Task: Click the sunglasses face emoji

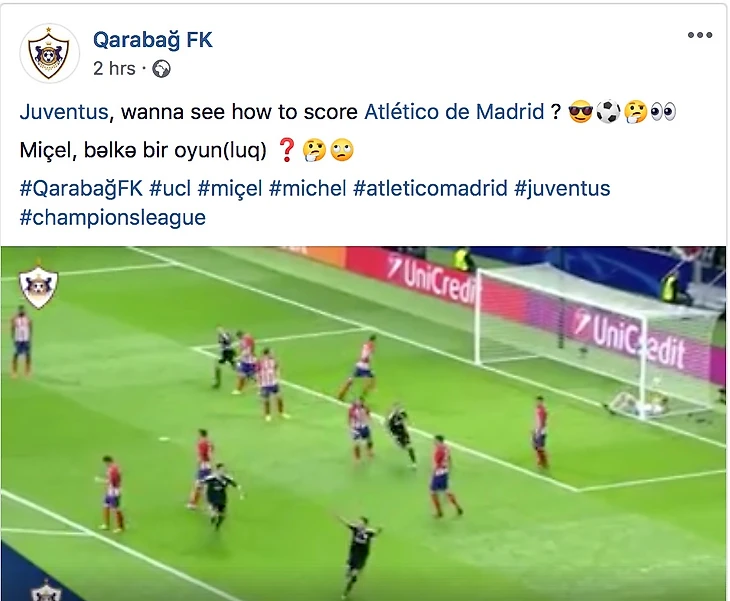Action: pos(581,112)
